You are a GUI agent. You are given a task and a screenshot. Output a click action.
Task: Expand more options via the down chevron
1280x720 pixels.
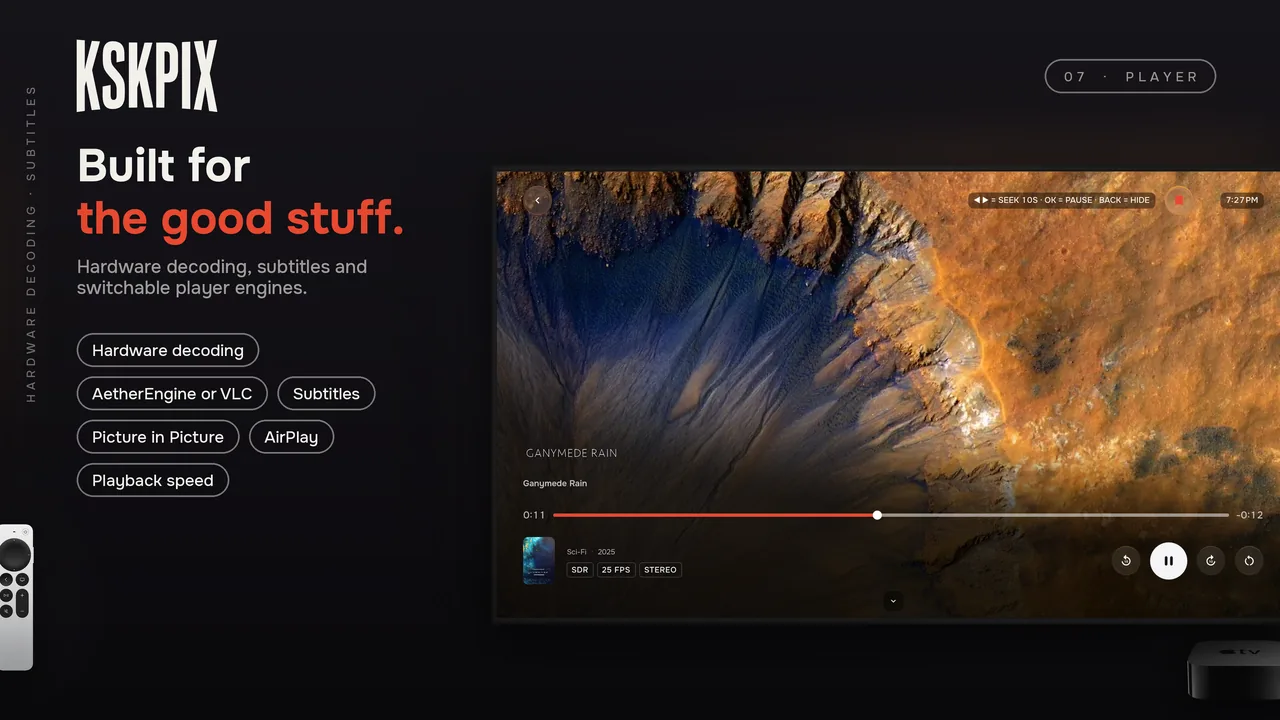(894, 601)
